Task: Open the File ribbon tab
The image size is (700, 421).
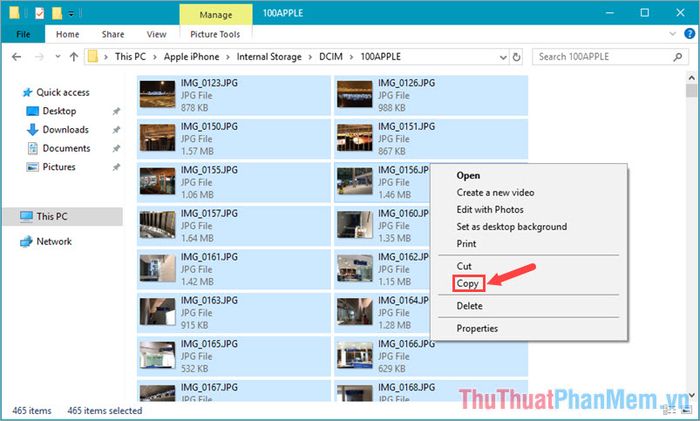Action: coord(23,34)
